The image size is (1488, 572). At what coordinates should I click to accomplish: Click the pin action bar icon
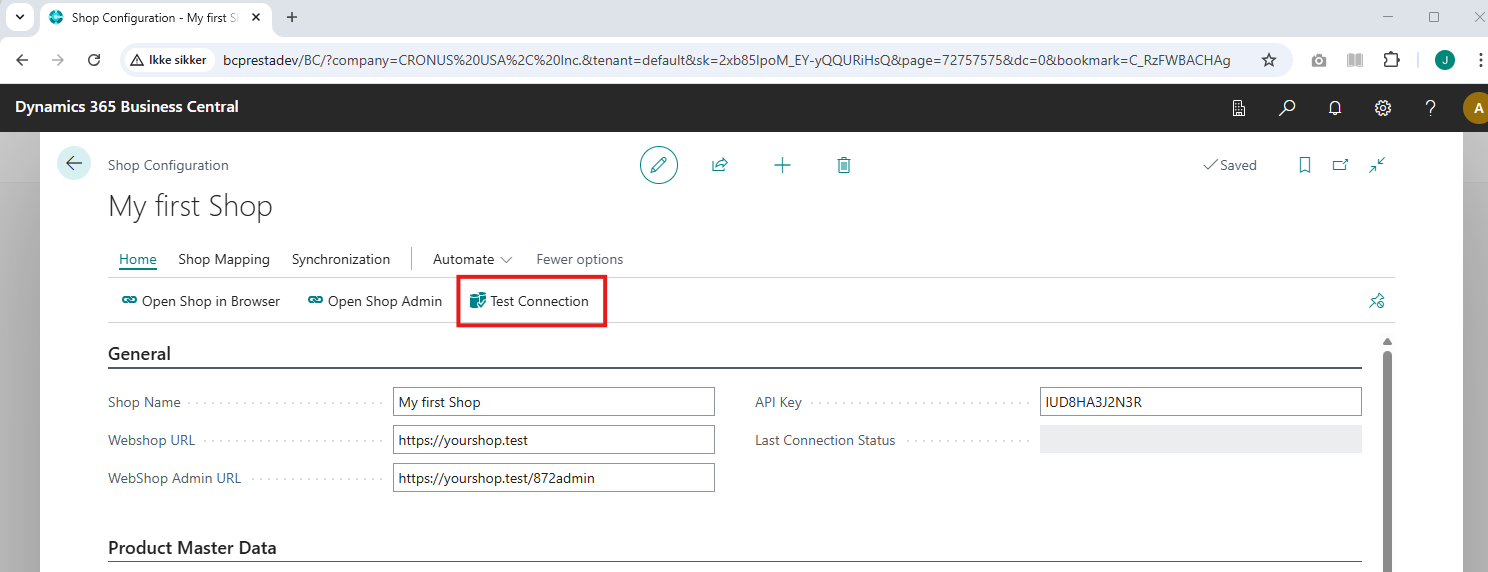coord(1377,300)
